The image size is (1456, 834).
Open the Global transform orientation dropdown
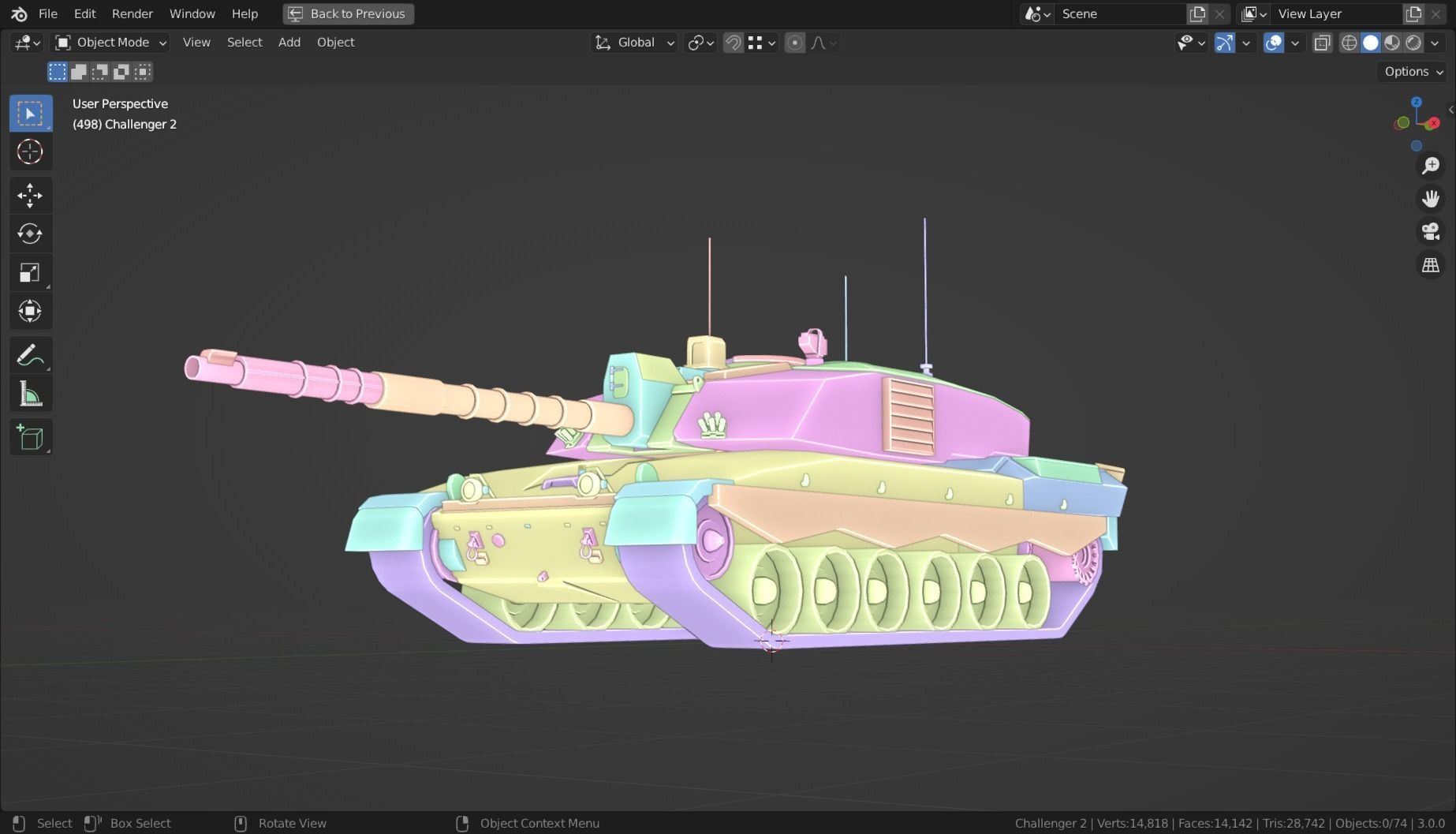point(635,43)
